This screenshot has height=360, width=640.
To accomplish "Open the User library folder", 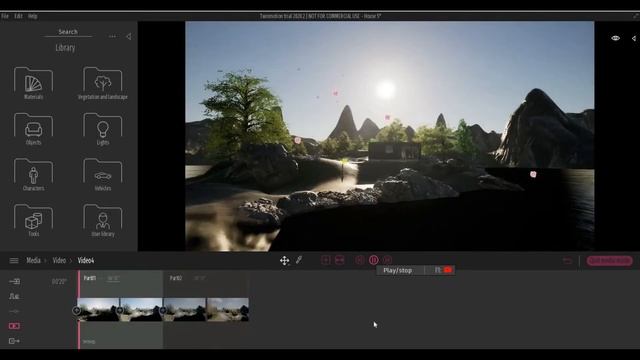I will [102, 220].
